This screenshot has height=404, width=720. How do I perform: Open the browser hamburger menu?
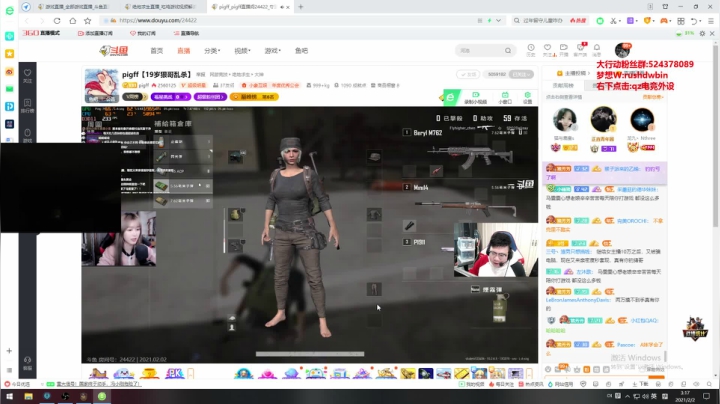point(711,21)
